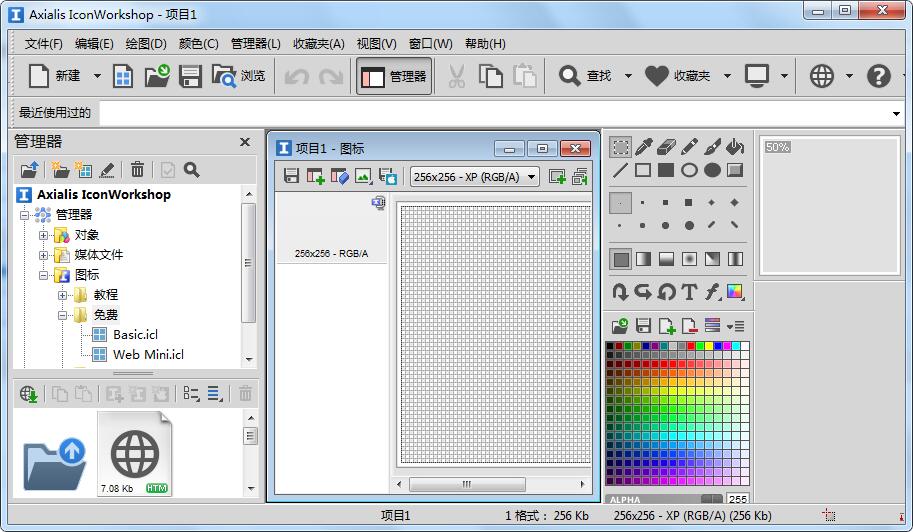
Task: Click the 浏览 browse button
Action: tap(238, 76)
